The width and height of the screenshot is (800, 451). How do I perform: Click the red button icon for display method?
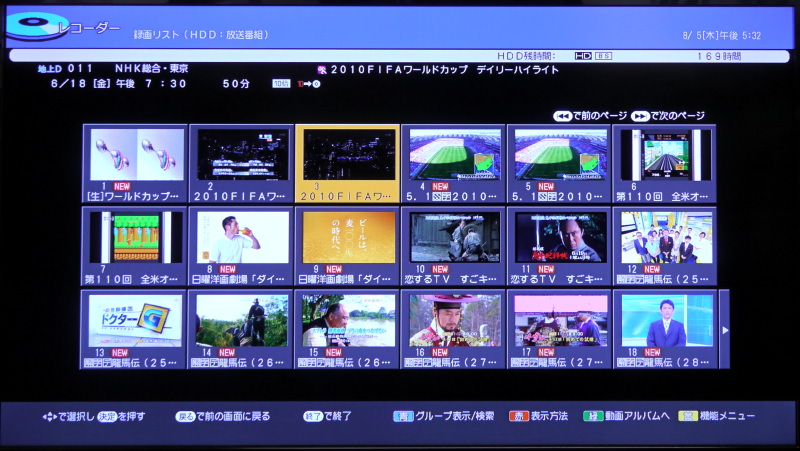click(x=518, y=416)
